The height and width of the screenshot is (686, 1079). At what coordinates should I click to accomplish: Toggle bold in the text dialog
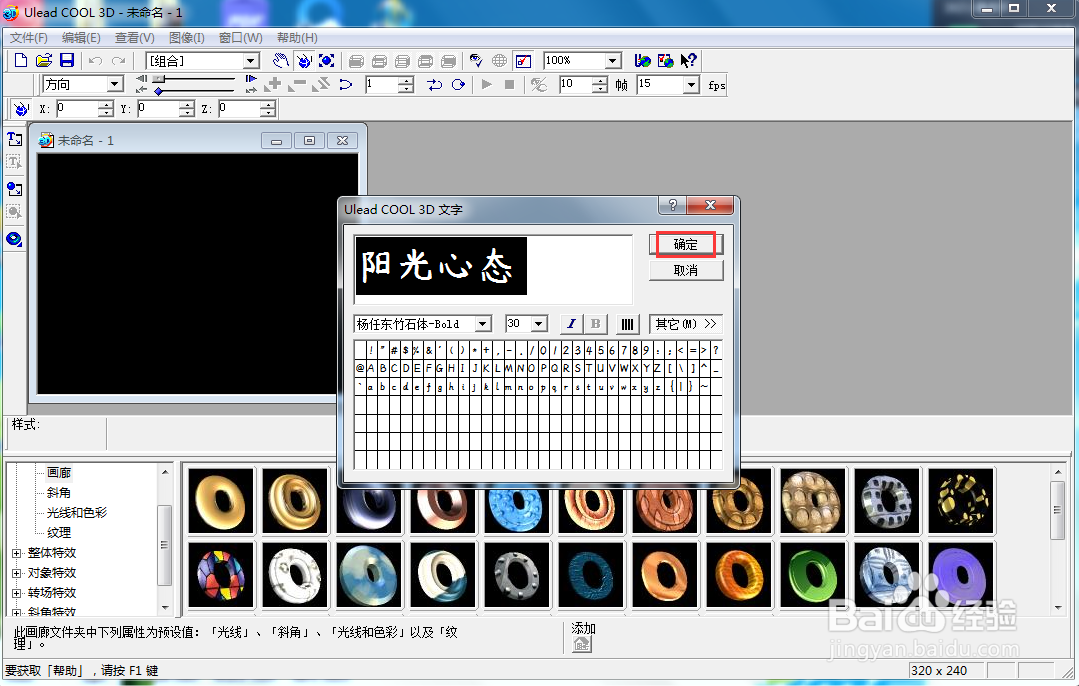tap(596, 324)
